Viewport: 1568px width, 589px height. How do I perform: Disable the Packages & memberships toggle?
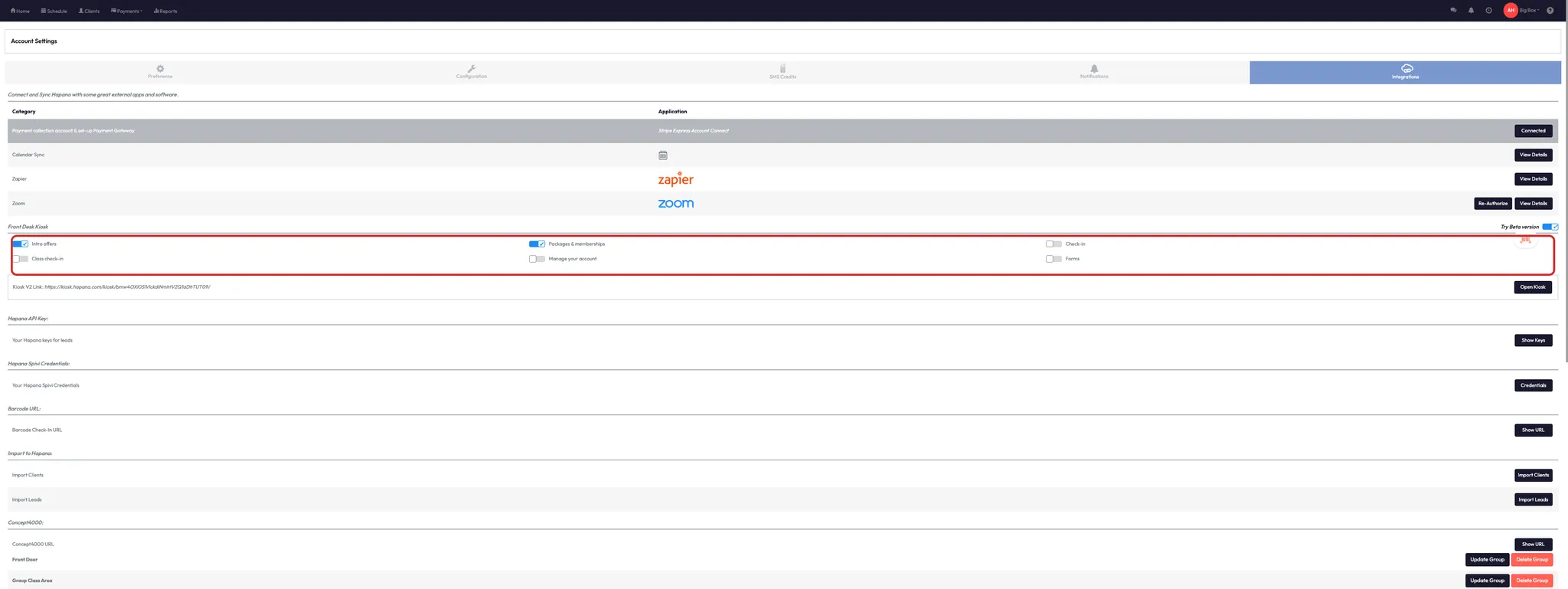pos(537,244)
